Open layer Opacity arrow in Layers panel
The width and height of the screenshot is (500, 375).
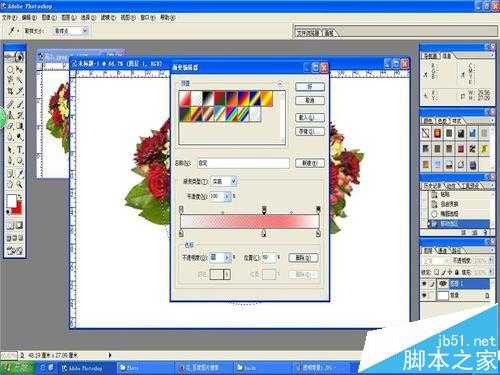[x=491, y=260]
